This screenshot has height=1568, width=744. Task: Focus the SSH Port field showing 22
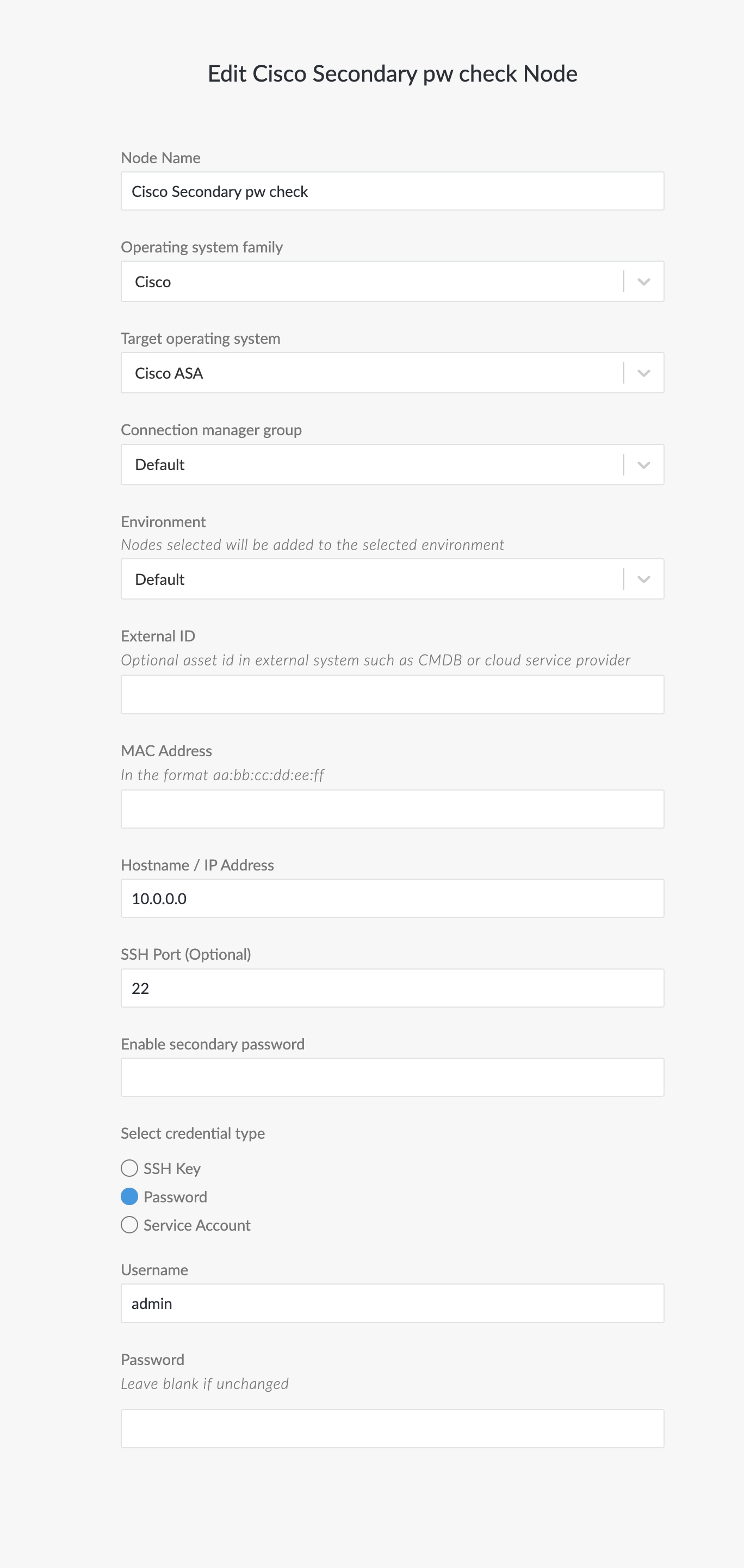392,988
